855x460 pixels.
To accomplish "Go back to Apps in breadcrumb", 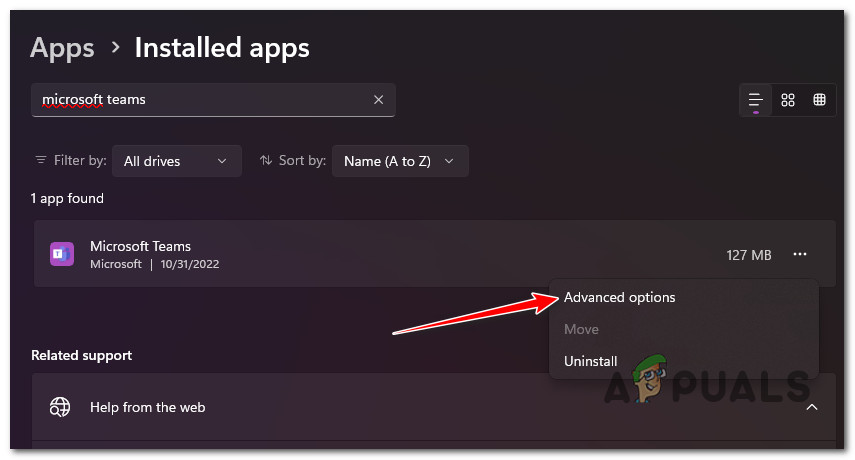I will (62, 48).
